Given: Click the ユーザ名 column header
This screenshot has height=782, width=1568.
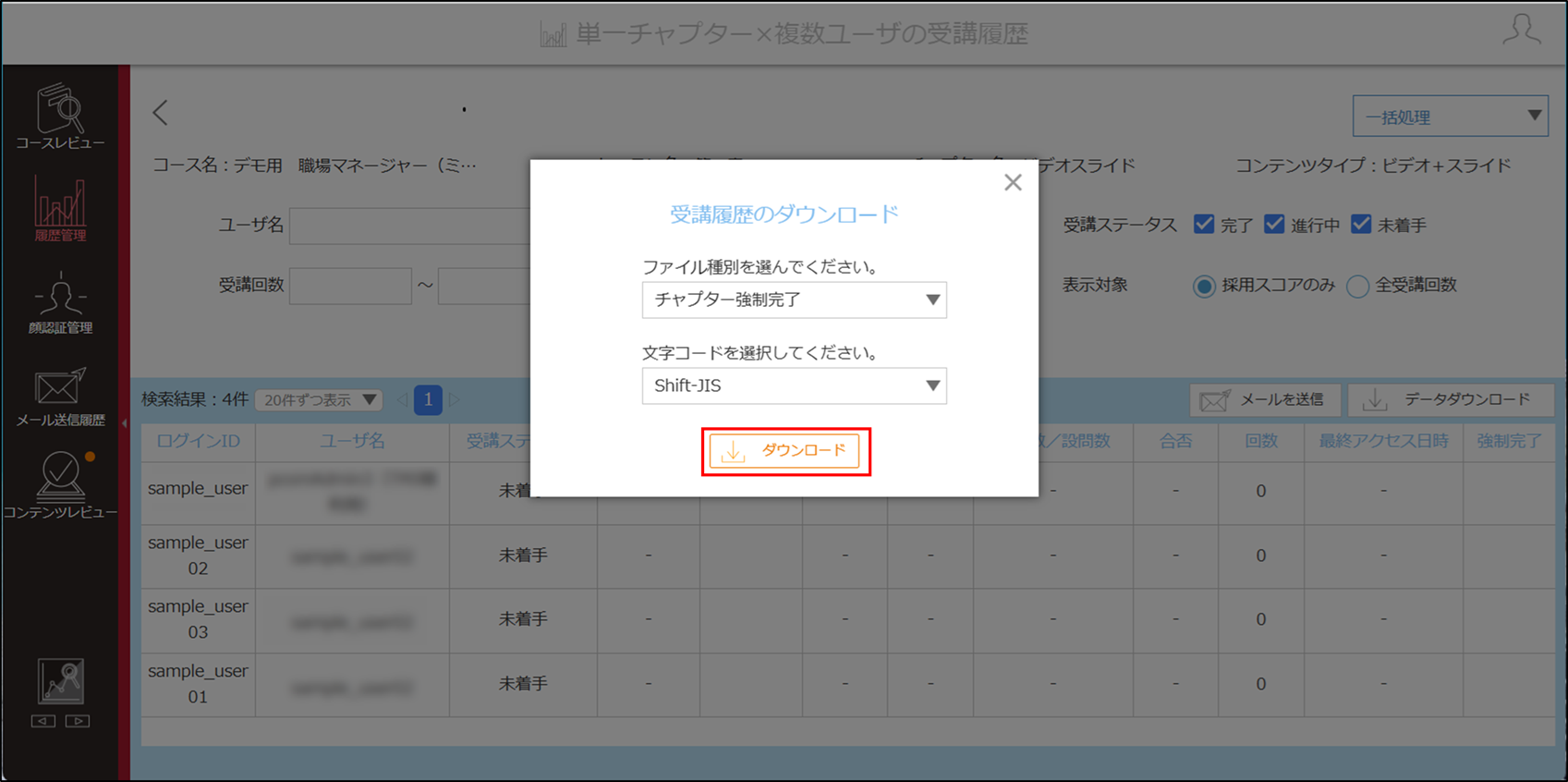Looking at the screenshot, I should pyautogui.click(x=352, y=442).
